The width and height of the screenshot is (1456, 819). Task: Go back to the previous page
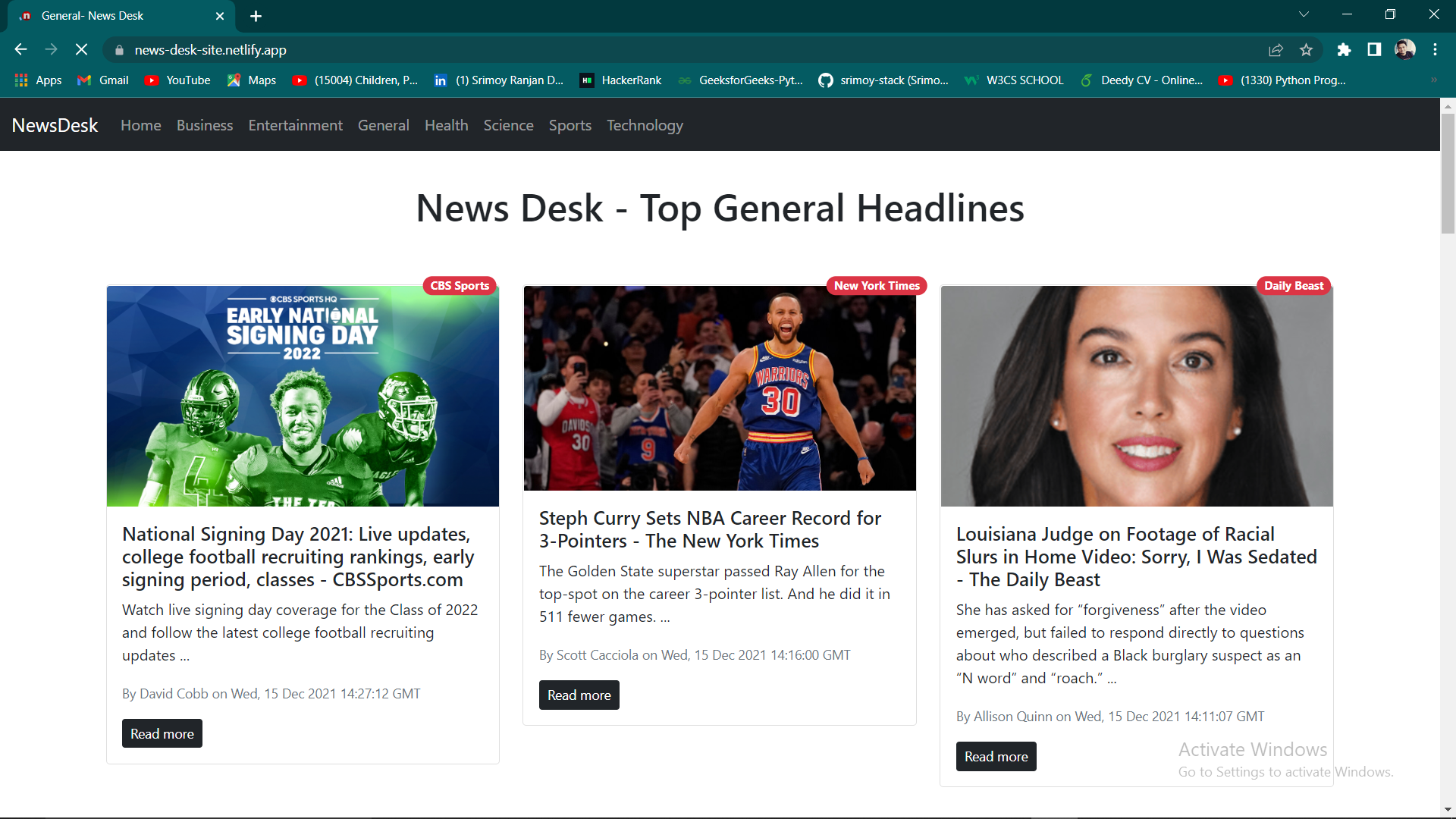click(20, 50)
